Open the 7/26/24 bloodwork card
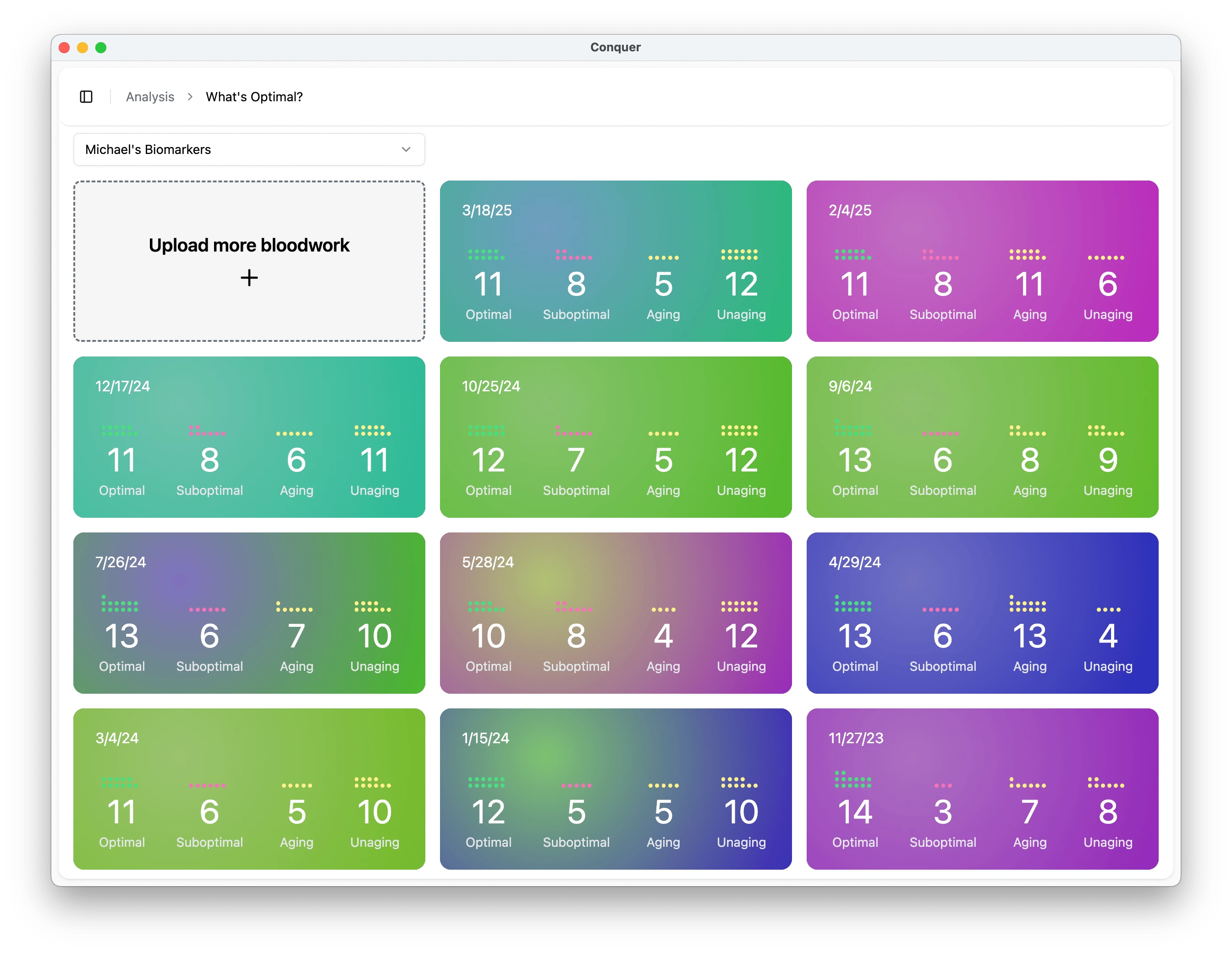The width and height of the screenshot is (1232, 954). [x=249, y=612]
